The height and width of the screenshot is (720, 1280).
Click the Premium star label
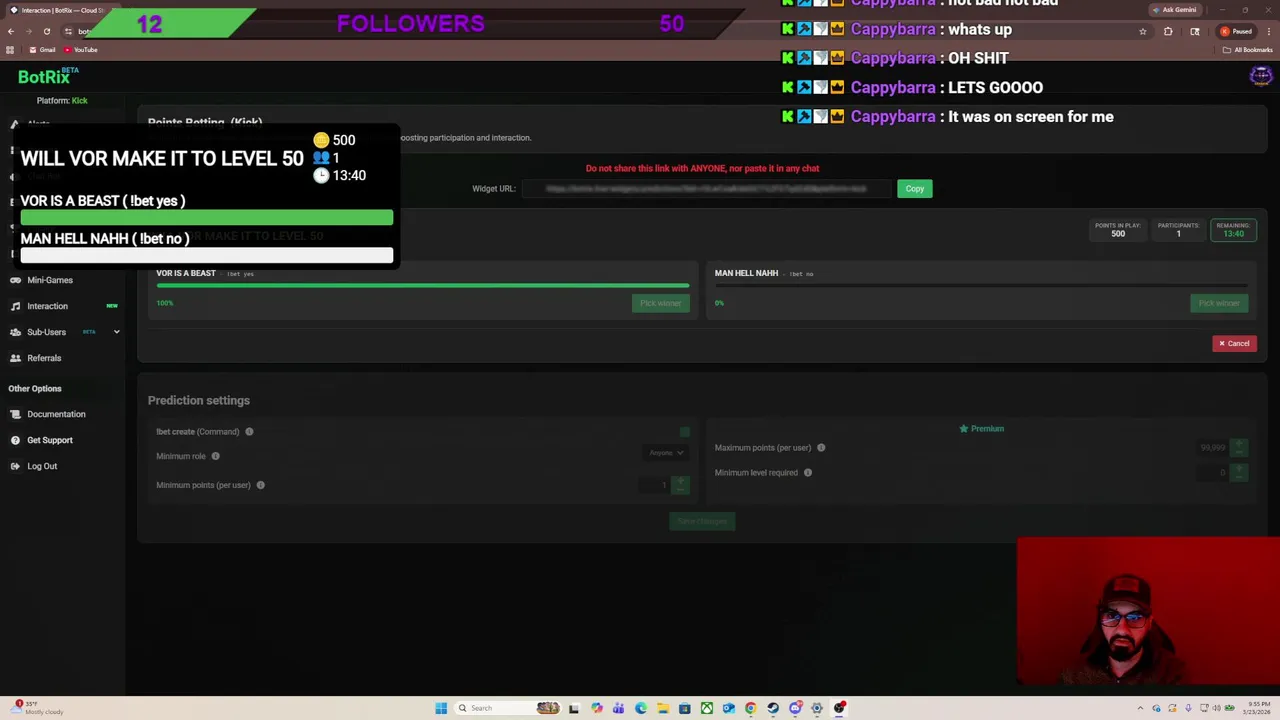[x=981, y=429]
